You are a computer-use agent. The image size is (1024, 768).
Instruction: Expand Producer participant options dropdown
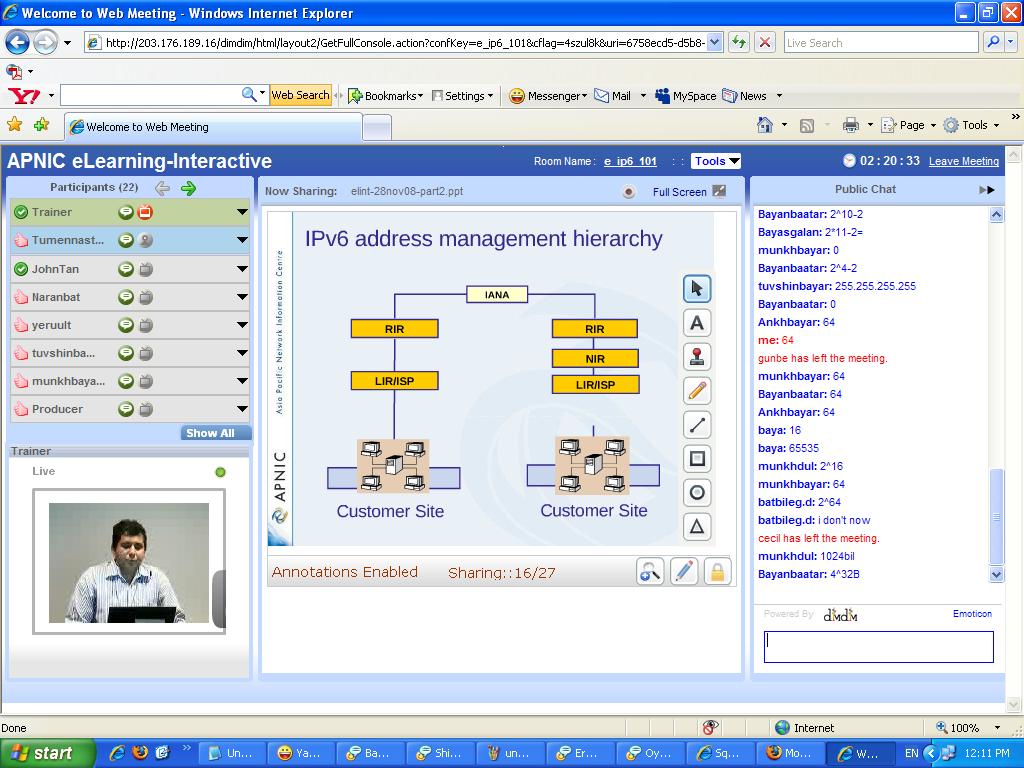(242, 409)
